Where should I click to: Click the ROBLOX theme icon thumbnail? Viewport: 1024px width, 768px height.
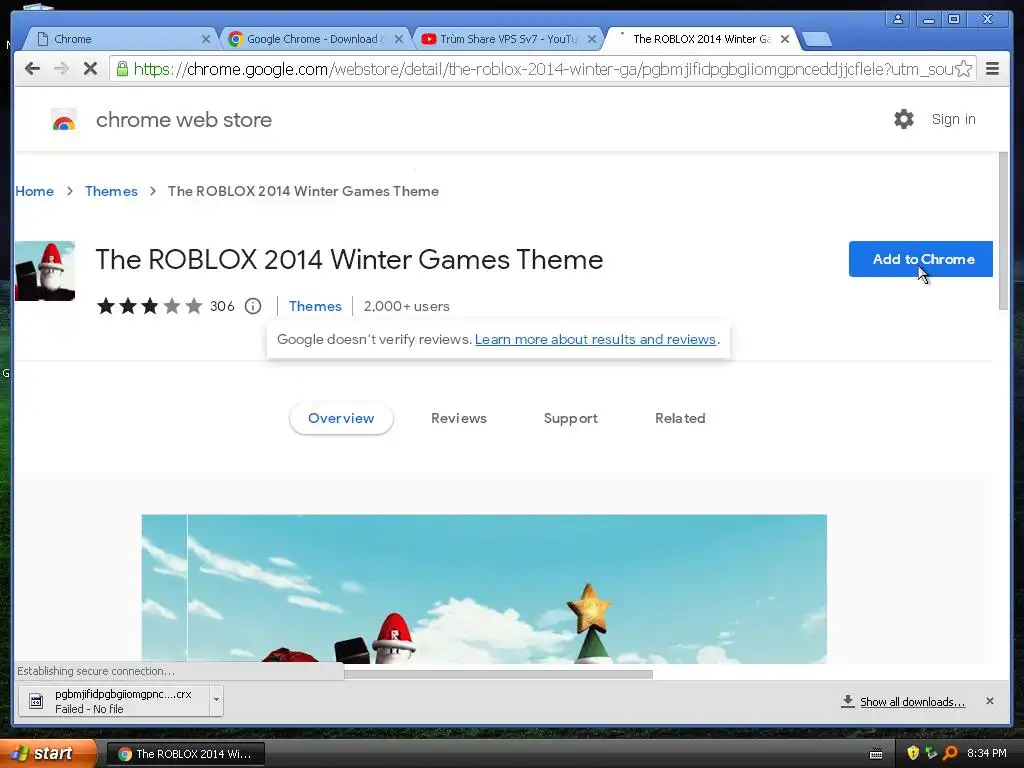(x=45, y=271)
